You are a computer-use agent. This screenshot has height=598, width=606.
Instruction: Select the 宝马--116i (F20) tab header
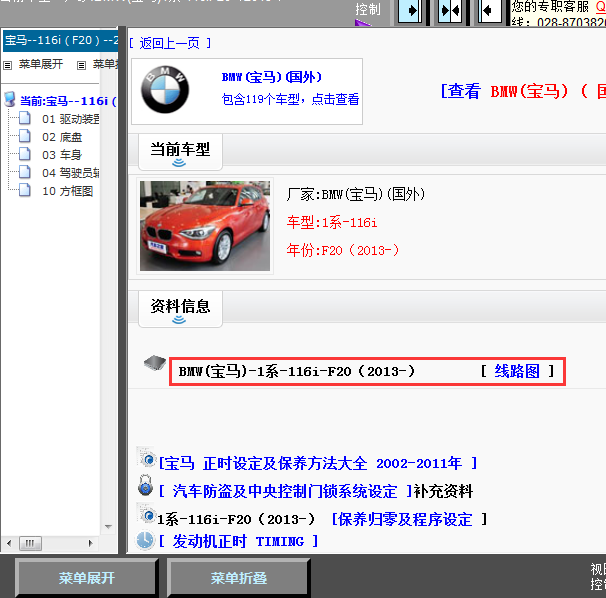coord(60,40)
